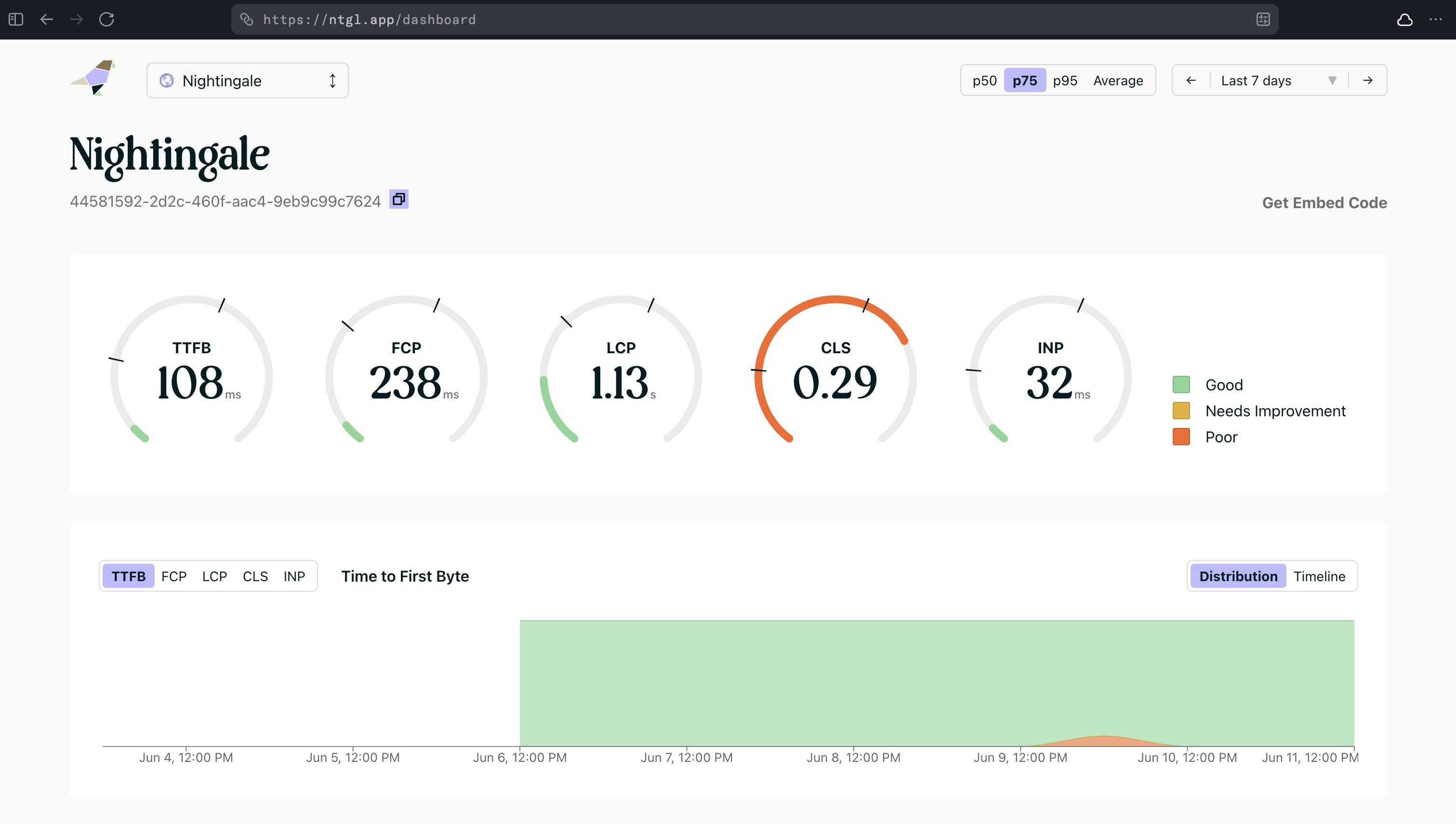1456x824 pixels.
Task: Go to previous date range with left arrow
Action: 1191,80
